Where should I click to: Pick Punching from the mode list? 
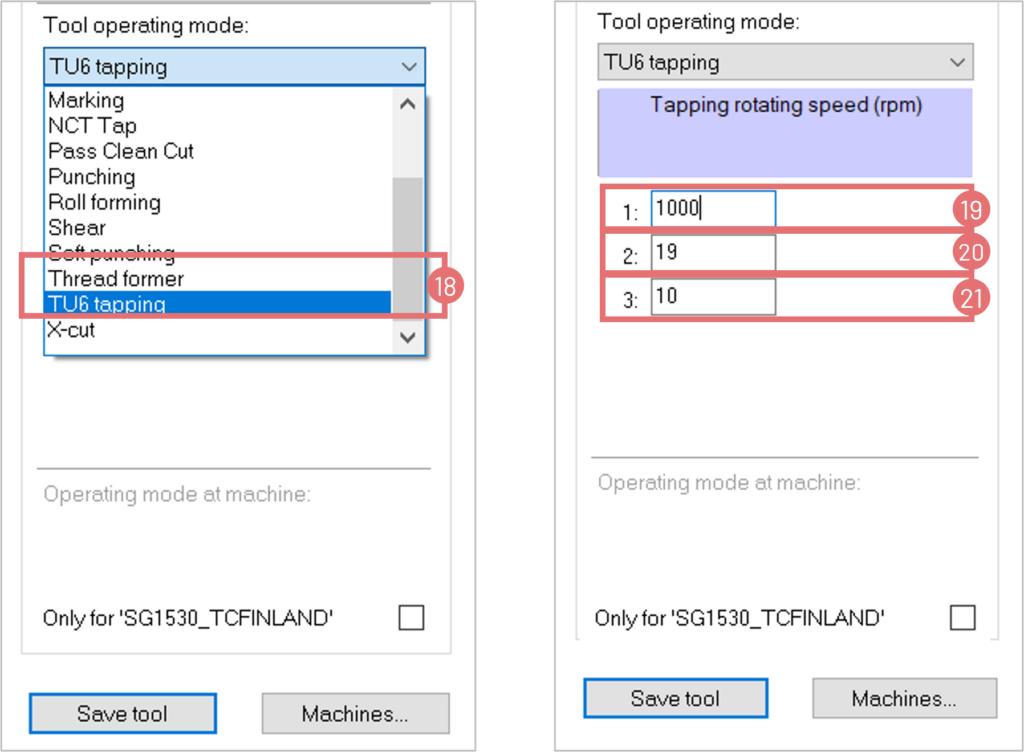(x=92, y=177)
